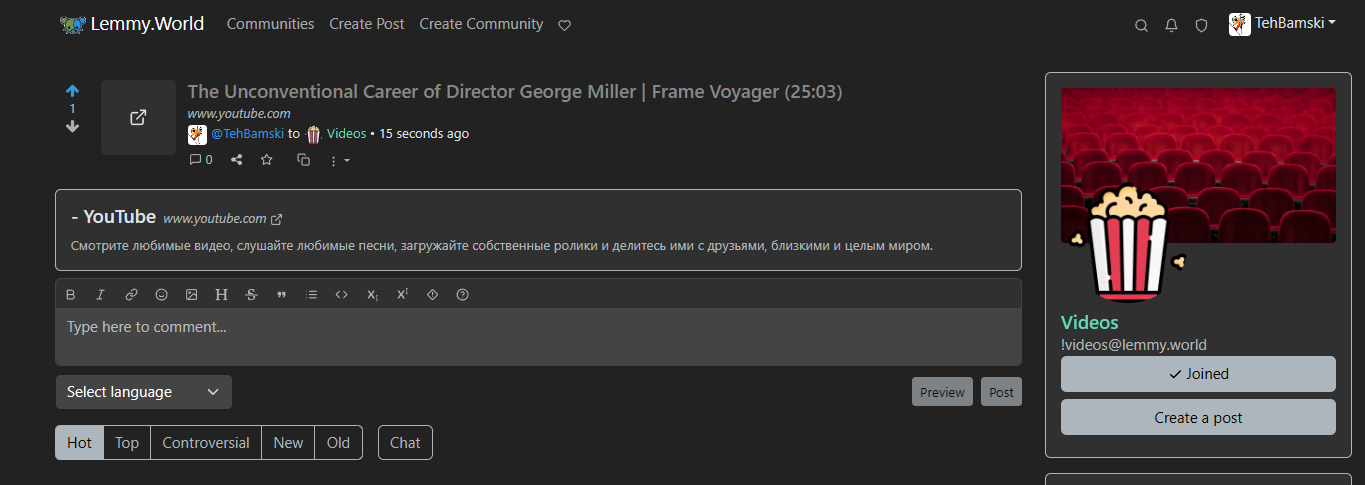Sort comments by Controversial

pyautogui.click(x=206, y=443)
